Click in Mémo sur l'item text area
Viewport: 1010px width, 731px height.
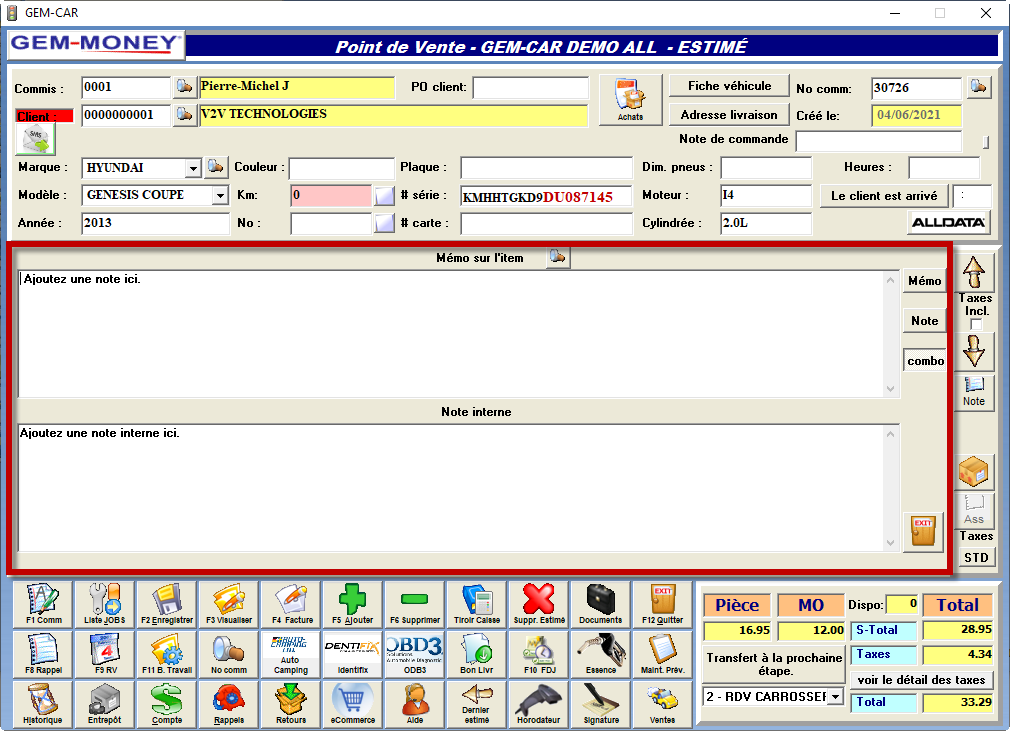452,334
